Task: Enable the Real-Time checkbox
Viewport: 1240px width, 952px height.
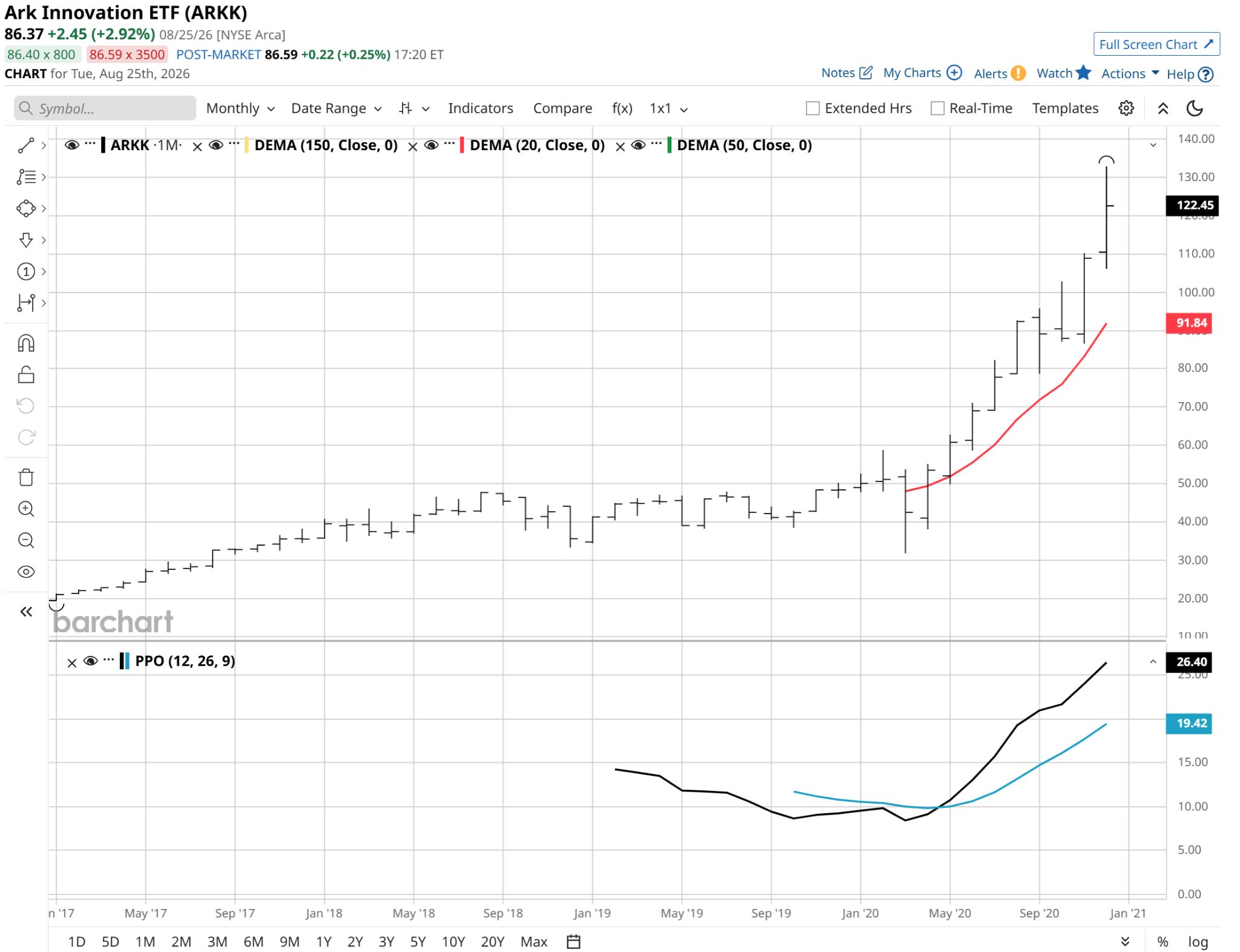Action: pyautogui.click(x=937, y=108)
